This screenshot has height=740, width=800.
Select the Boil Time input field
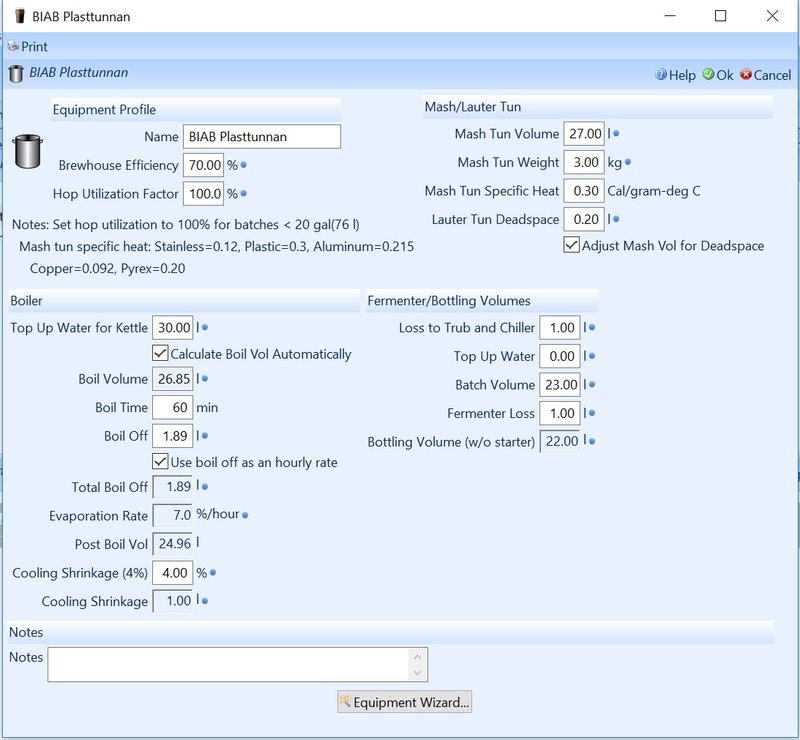[x=171, y=407]
